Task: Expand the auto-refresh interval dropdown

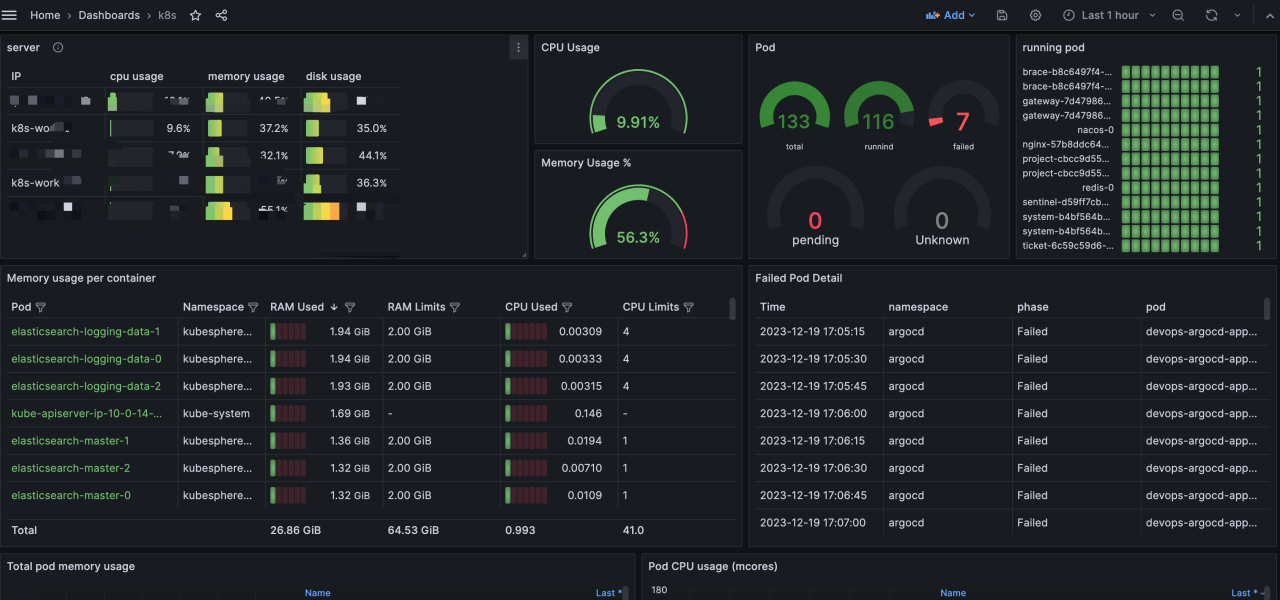Action: pyautogui.click(x=1238, y=15)
